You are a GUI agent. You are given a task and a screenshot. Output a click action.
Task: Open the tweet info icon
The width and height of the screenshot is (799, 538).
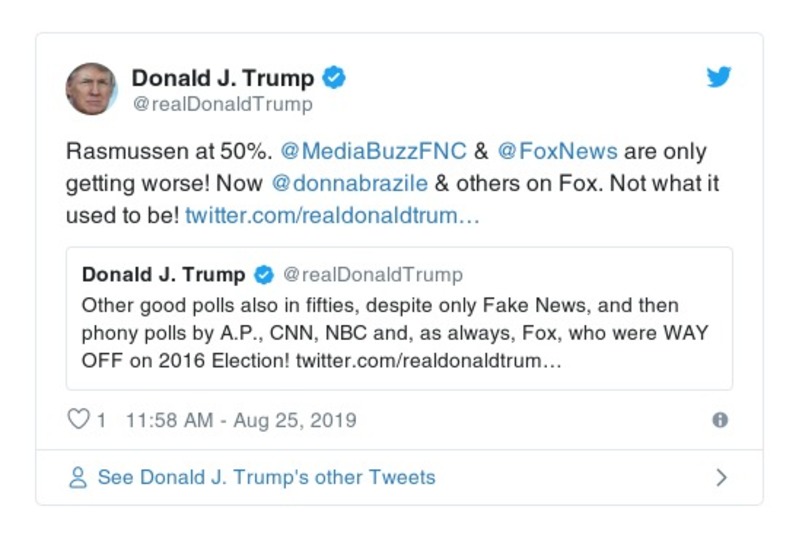coord(719,420)
